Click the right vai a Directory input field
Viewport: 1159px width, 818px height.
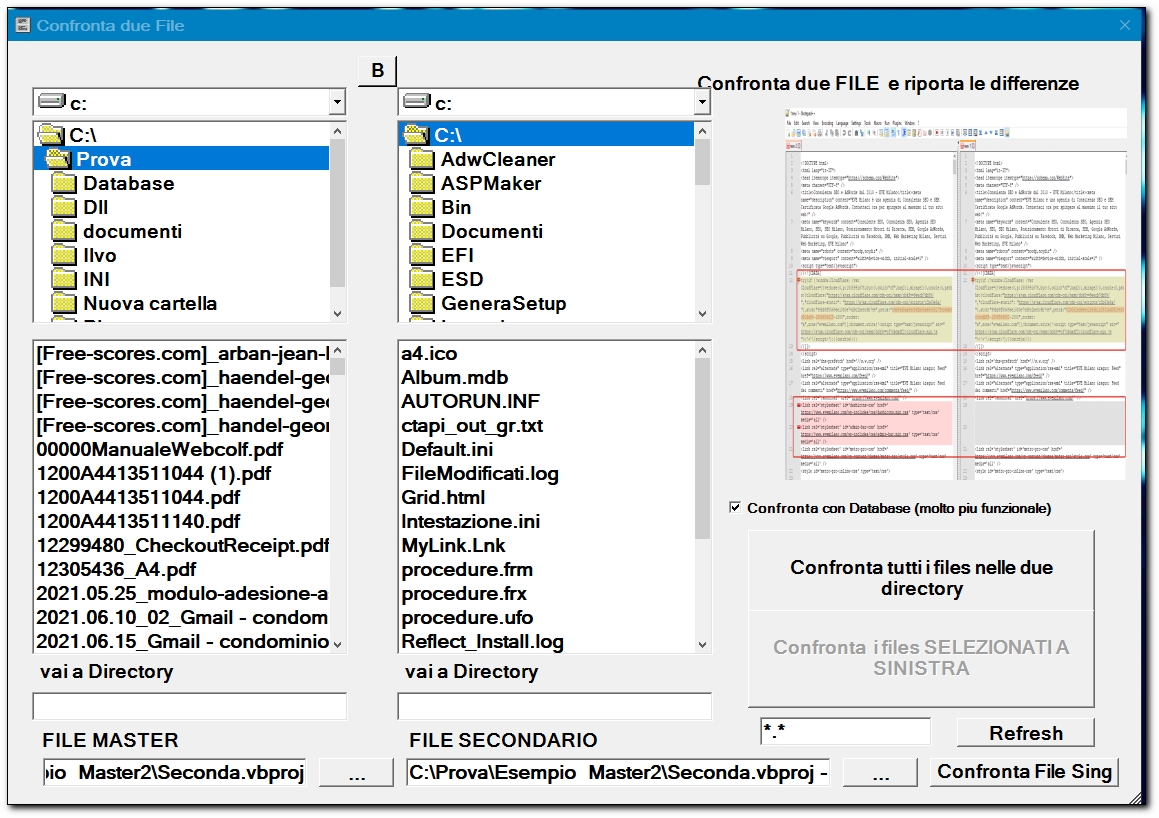point(555,706)
